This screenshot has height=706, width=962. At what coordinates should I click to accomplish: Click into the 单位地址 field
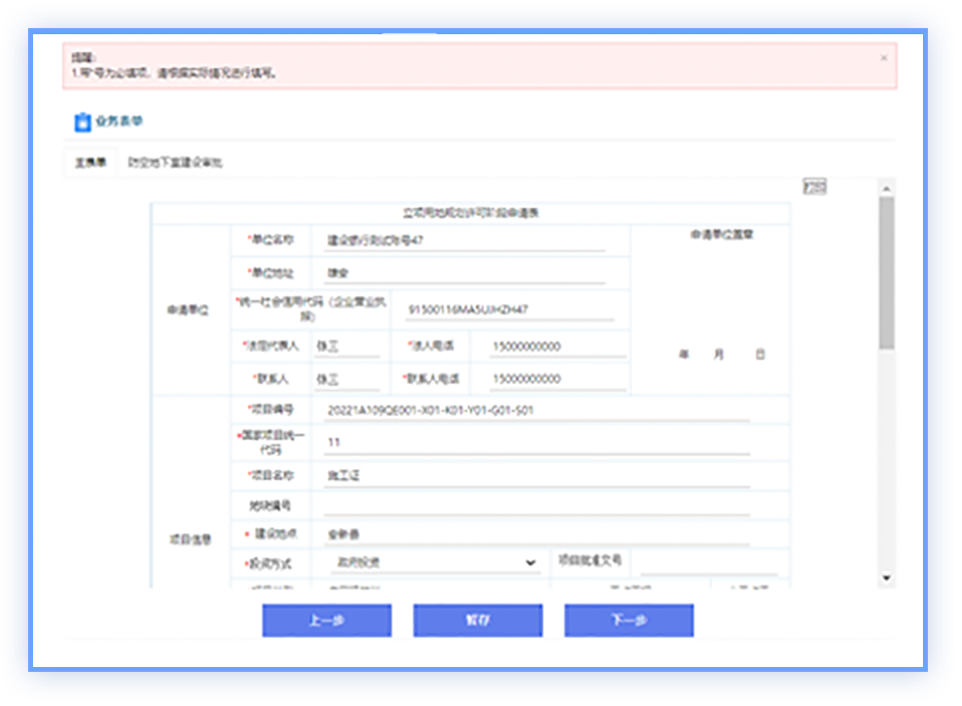(464, 273)
